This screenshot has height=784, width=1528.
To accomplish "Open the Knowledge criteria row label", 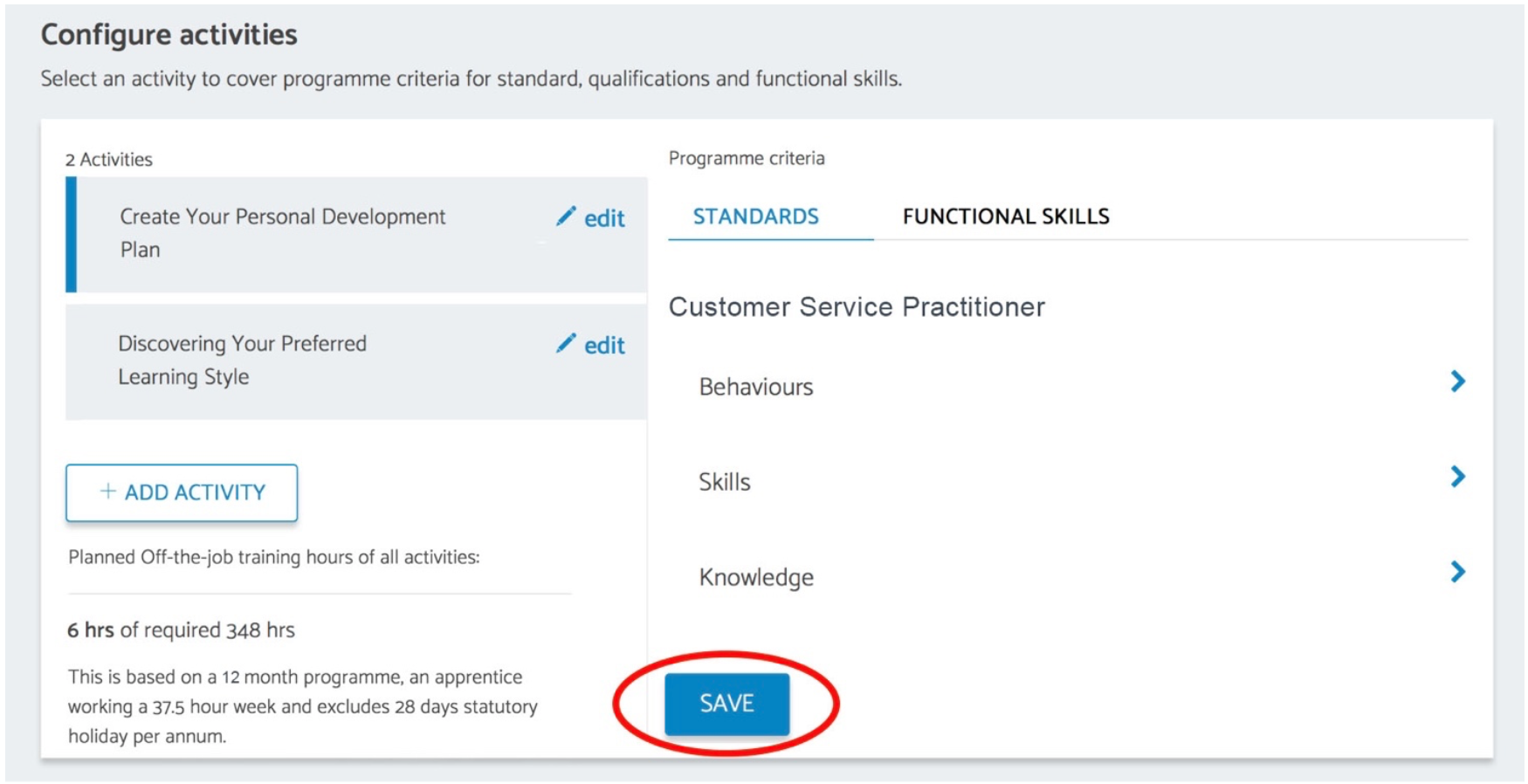I will click(756, 577).
